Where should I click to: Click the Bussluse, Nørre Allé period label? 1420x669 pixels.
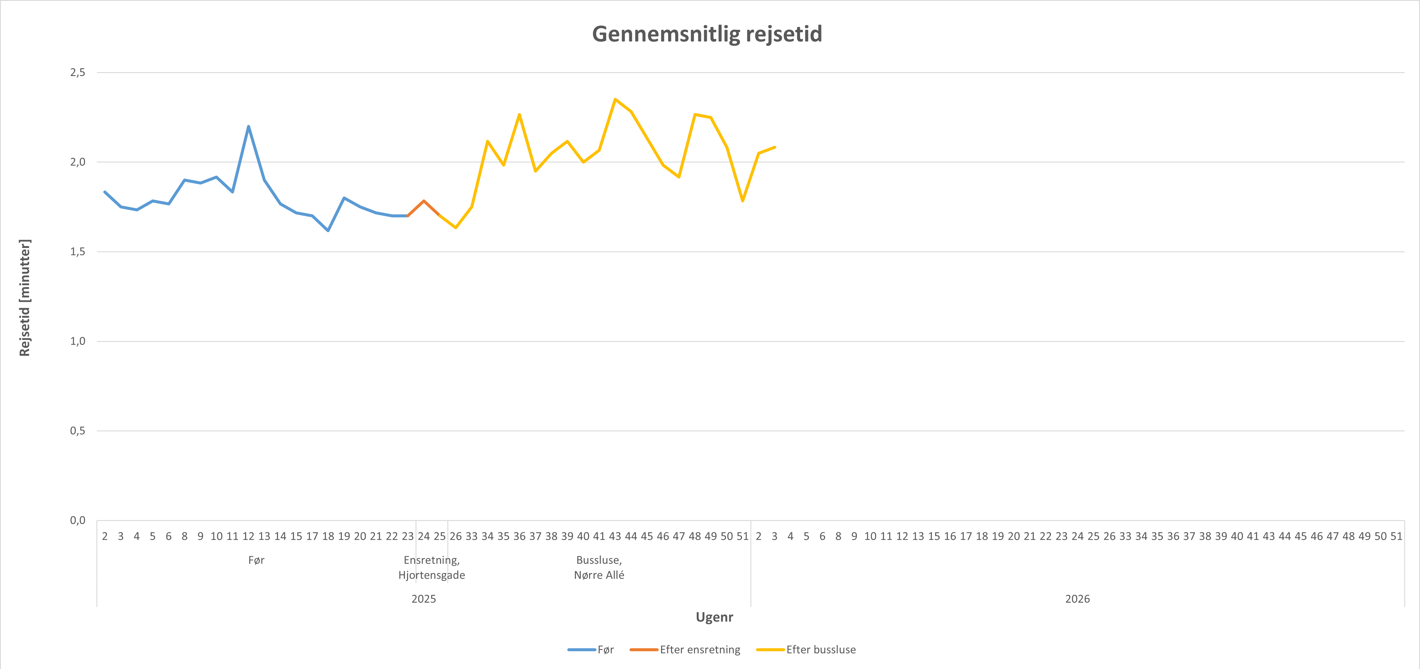599,568
